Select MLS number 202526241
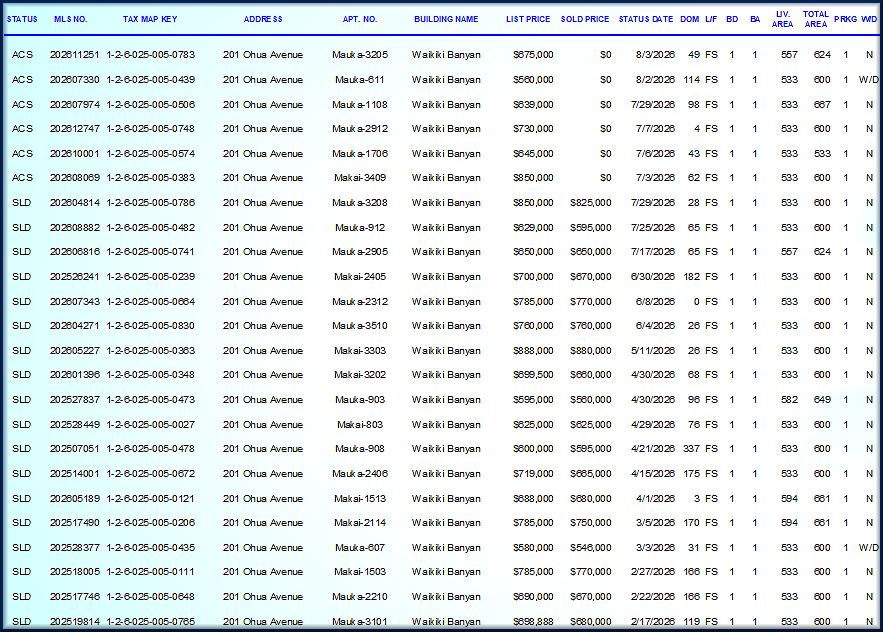This screenshot has width=883, height=632. pos(74,277)
